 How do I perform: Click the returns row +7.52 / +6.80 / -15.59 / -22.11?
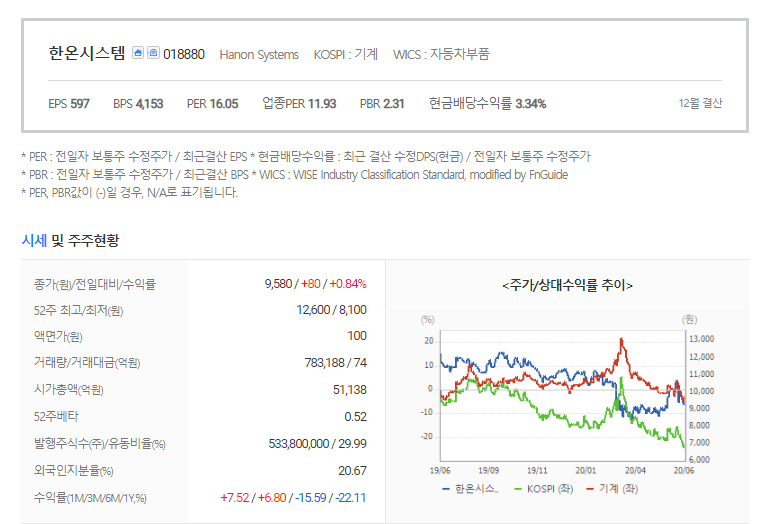click(x=293, y=498)
